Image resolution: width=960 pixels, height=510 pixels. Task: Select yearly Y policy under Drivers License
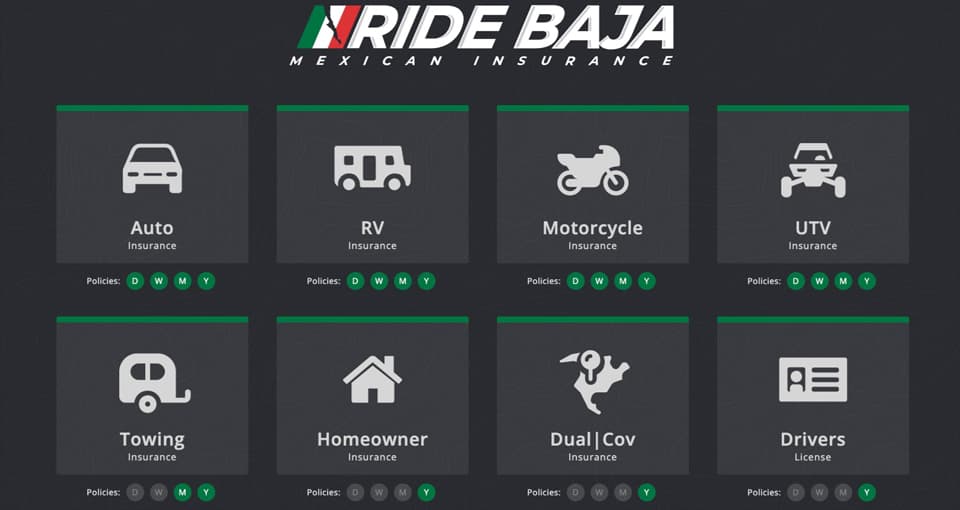pyautogui.click(x=866, y=492)
